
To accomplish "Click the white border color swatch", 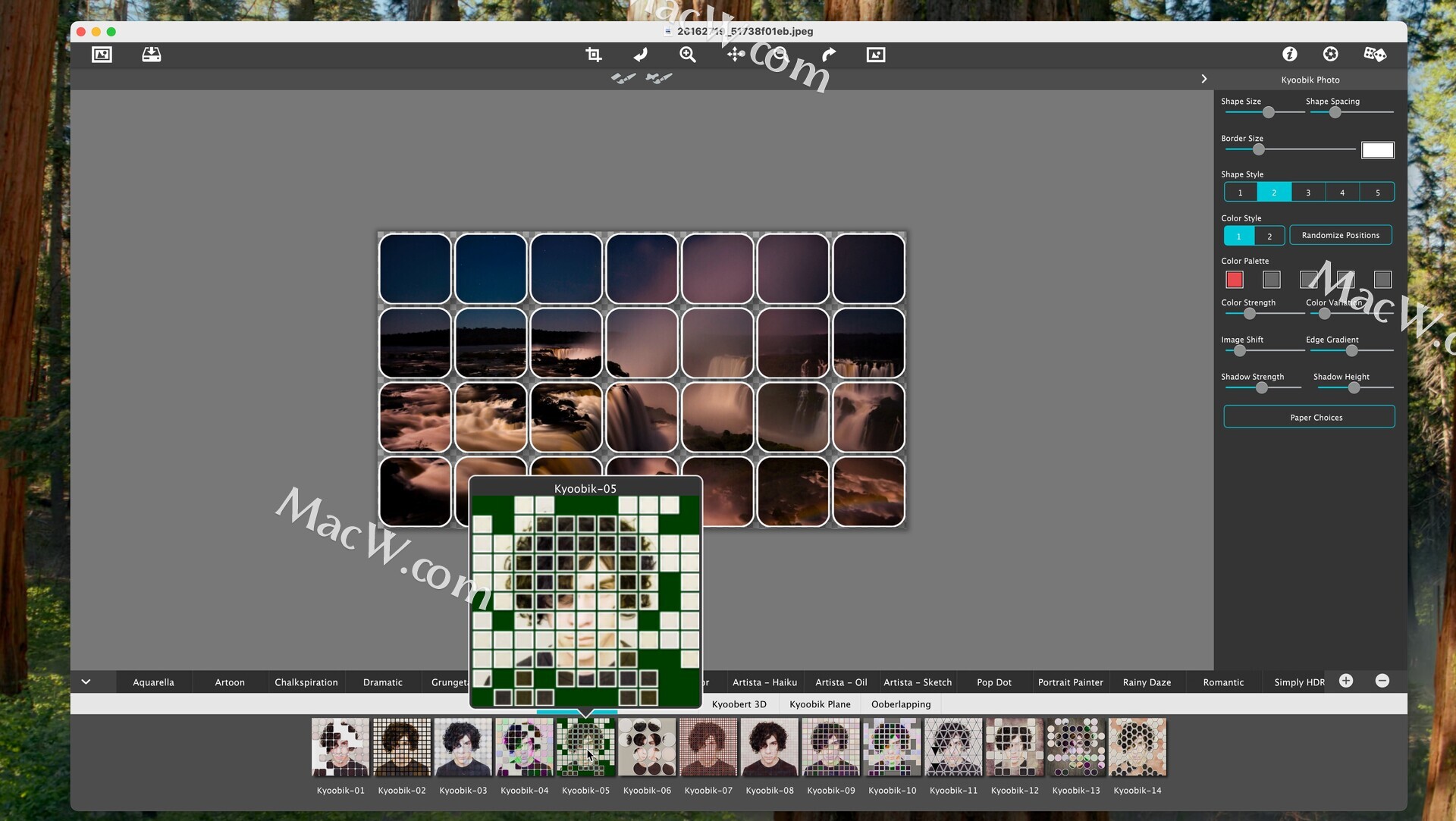I will [1377, 150].
